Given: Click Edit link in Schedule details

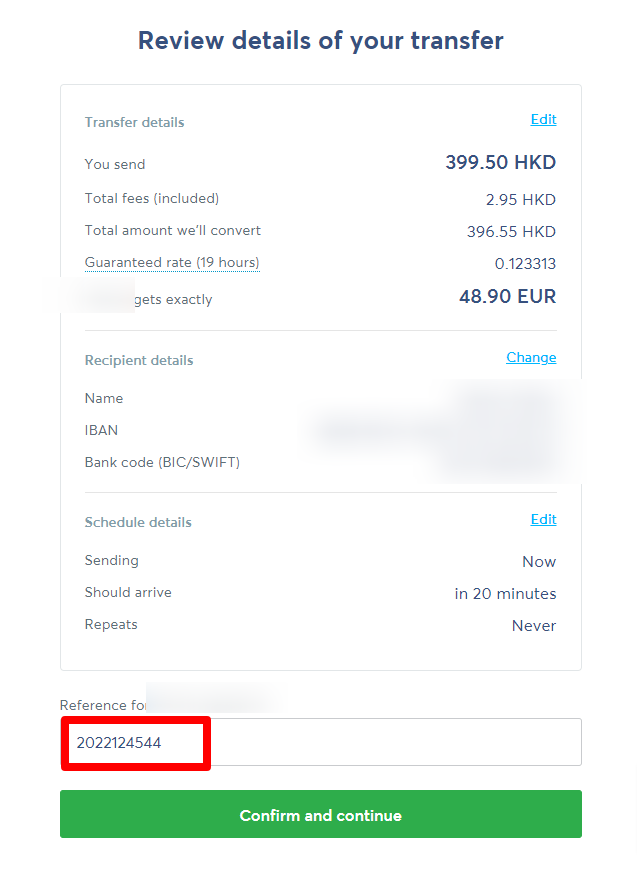Looking at the screenshot, I should click(543, 520).
